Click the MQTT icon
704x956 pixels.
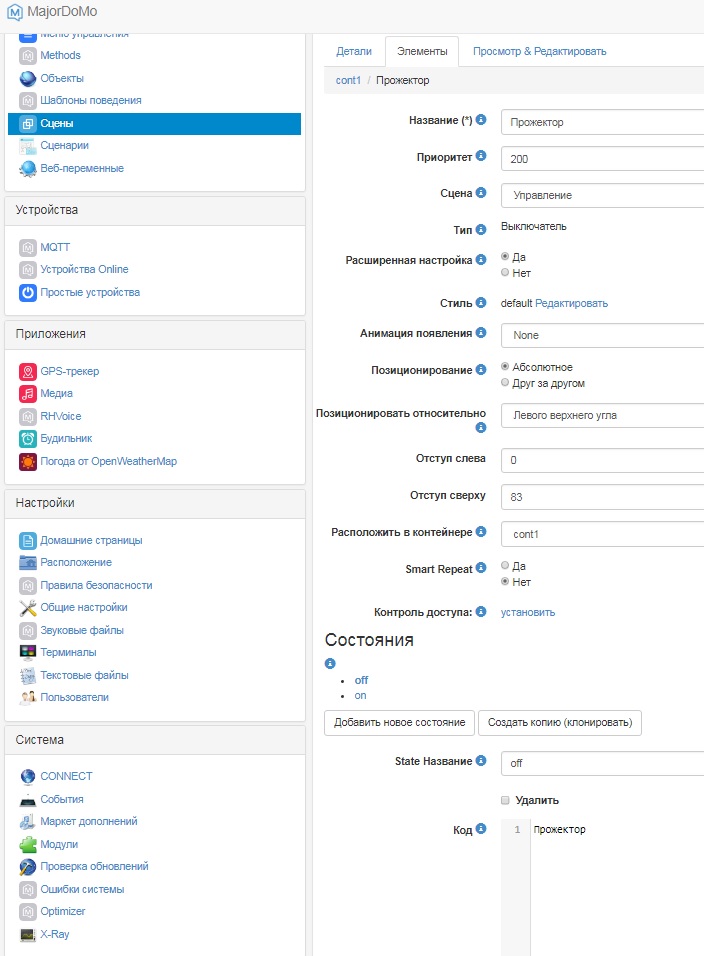(x=27, y=248)
